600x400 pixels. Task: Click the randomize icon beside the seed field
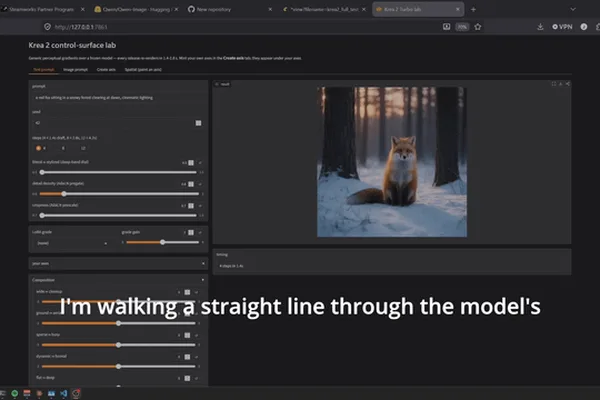[198, 123]
